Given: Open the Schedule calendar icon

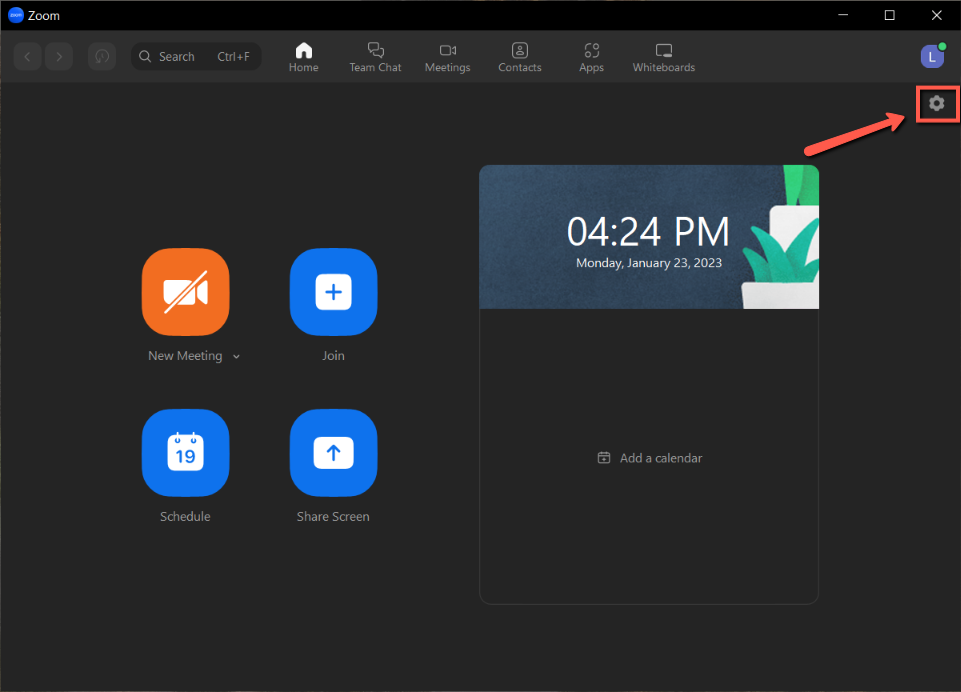Looking at the screenshot, I should (186, 453).
